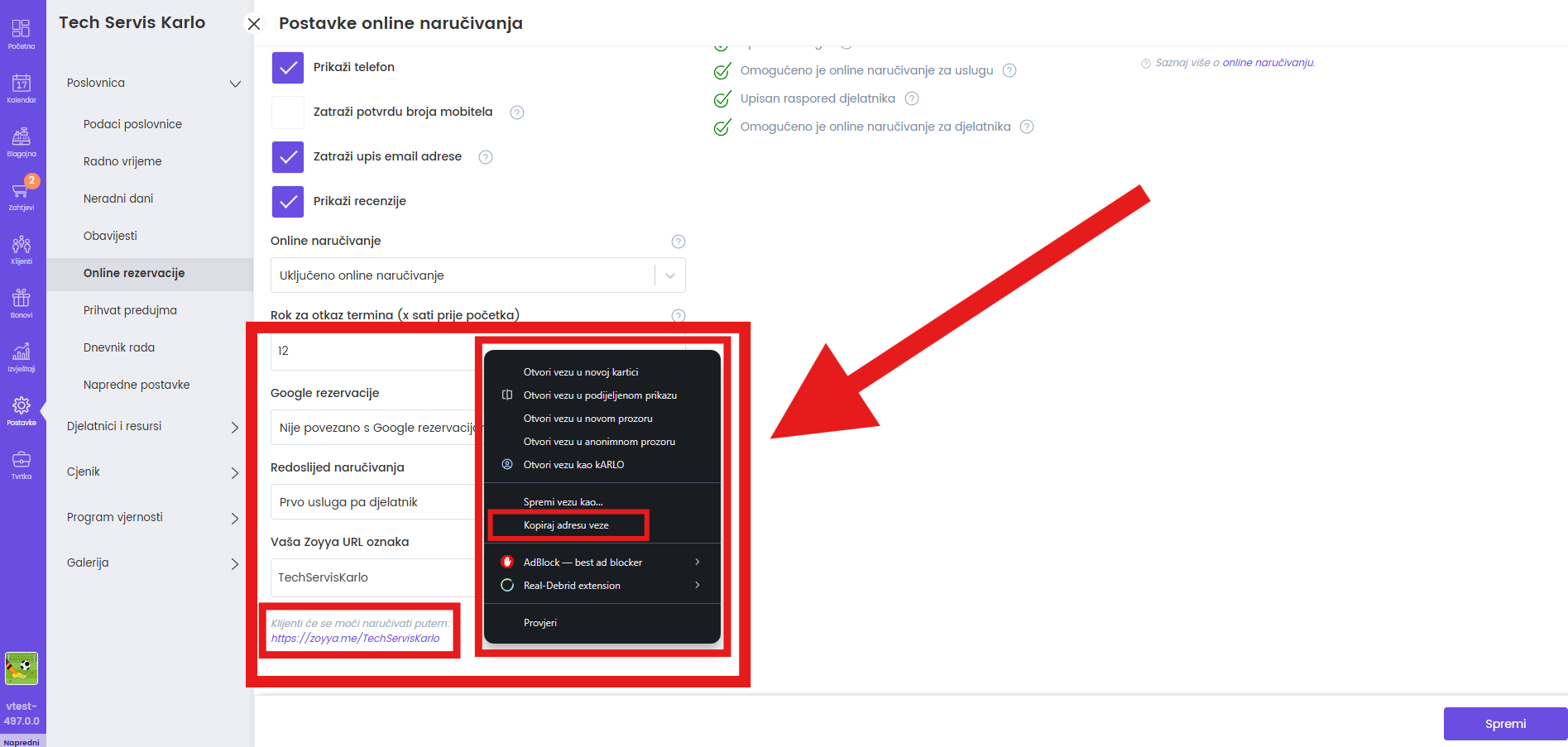Click the Vaša Zoyya URL oznaka field

pyautogui.click(x=372, y=577)
